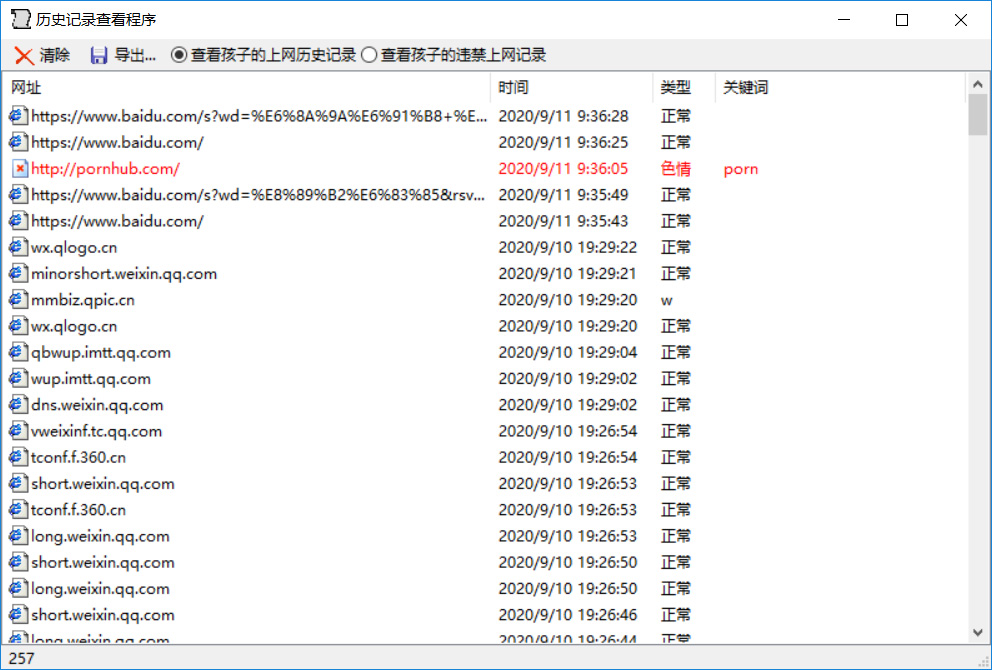
Task: Sort by the 类型 column header
Action: click(x=684, y=87)
